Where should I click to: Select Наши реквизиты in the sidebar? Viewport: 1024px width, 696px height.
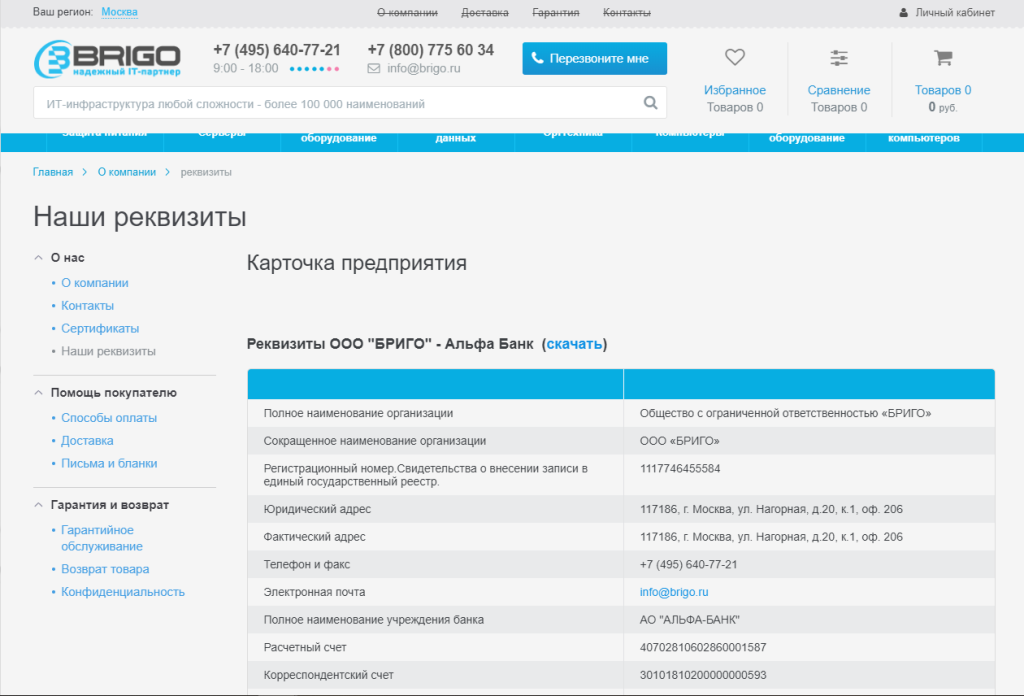click(108, 351)
